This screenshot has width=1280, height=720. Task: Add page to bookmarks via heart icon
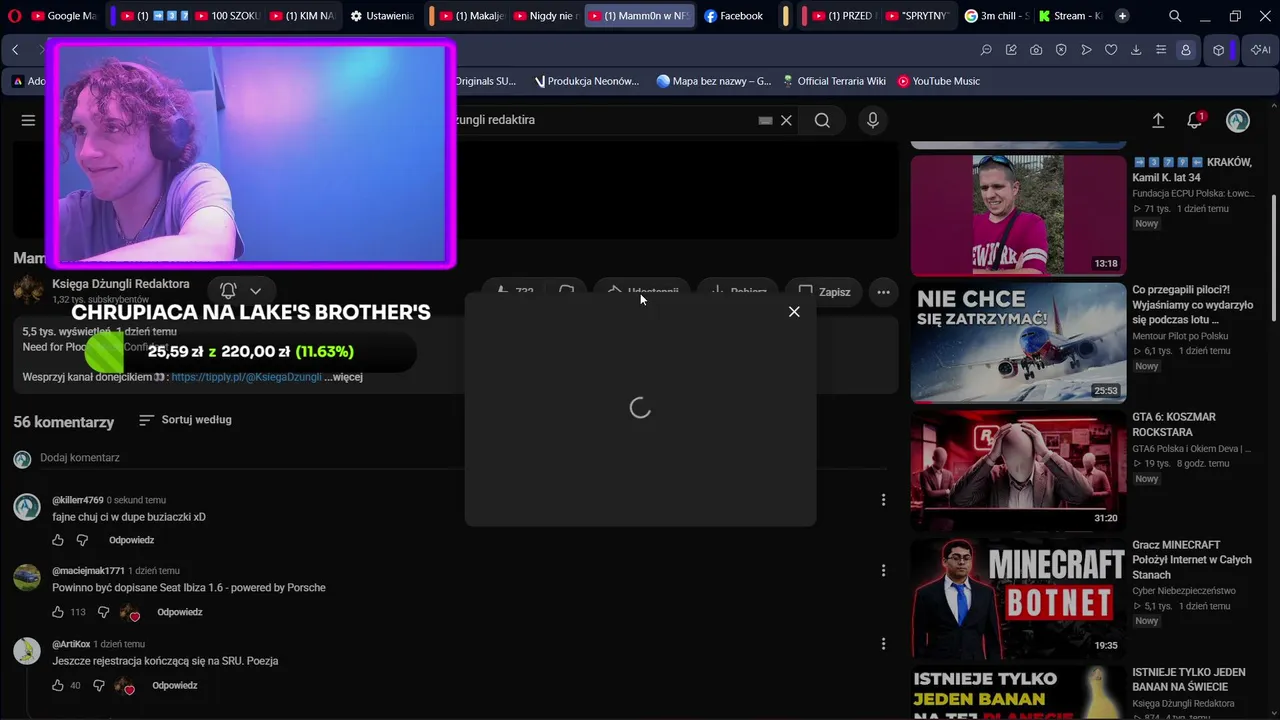pos(1111,50)
